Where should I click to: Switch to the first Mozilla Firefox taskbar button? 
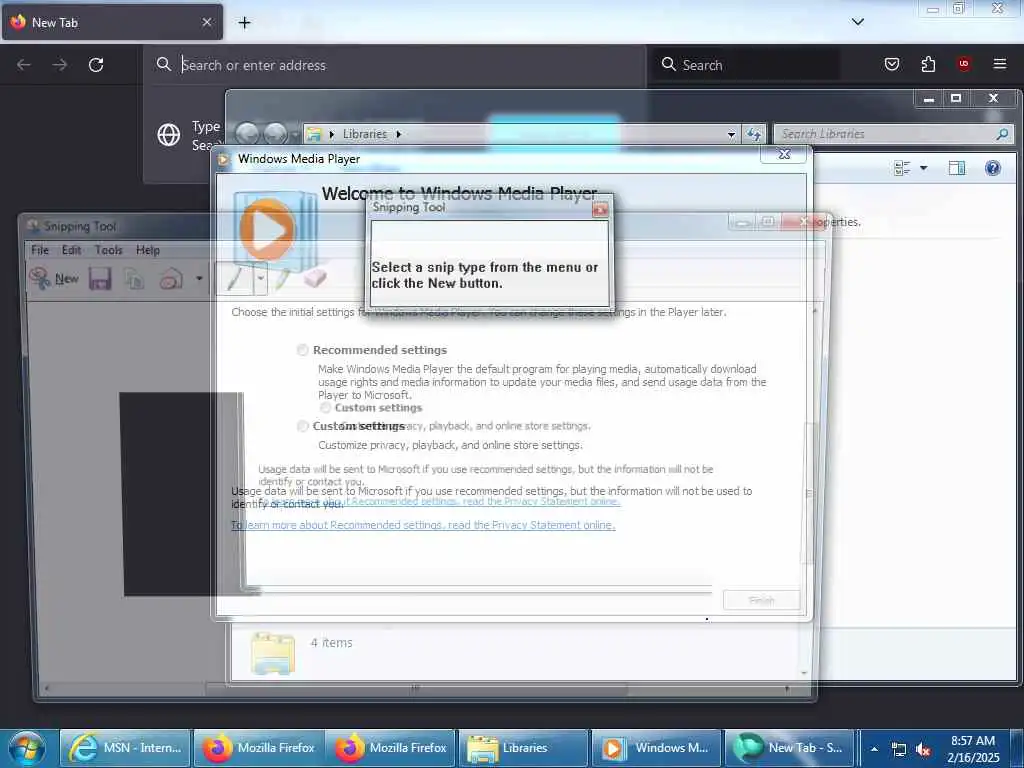pos(259,748)
